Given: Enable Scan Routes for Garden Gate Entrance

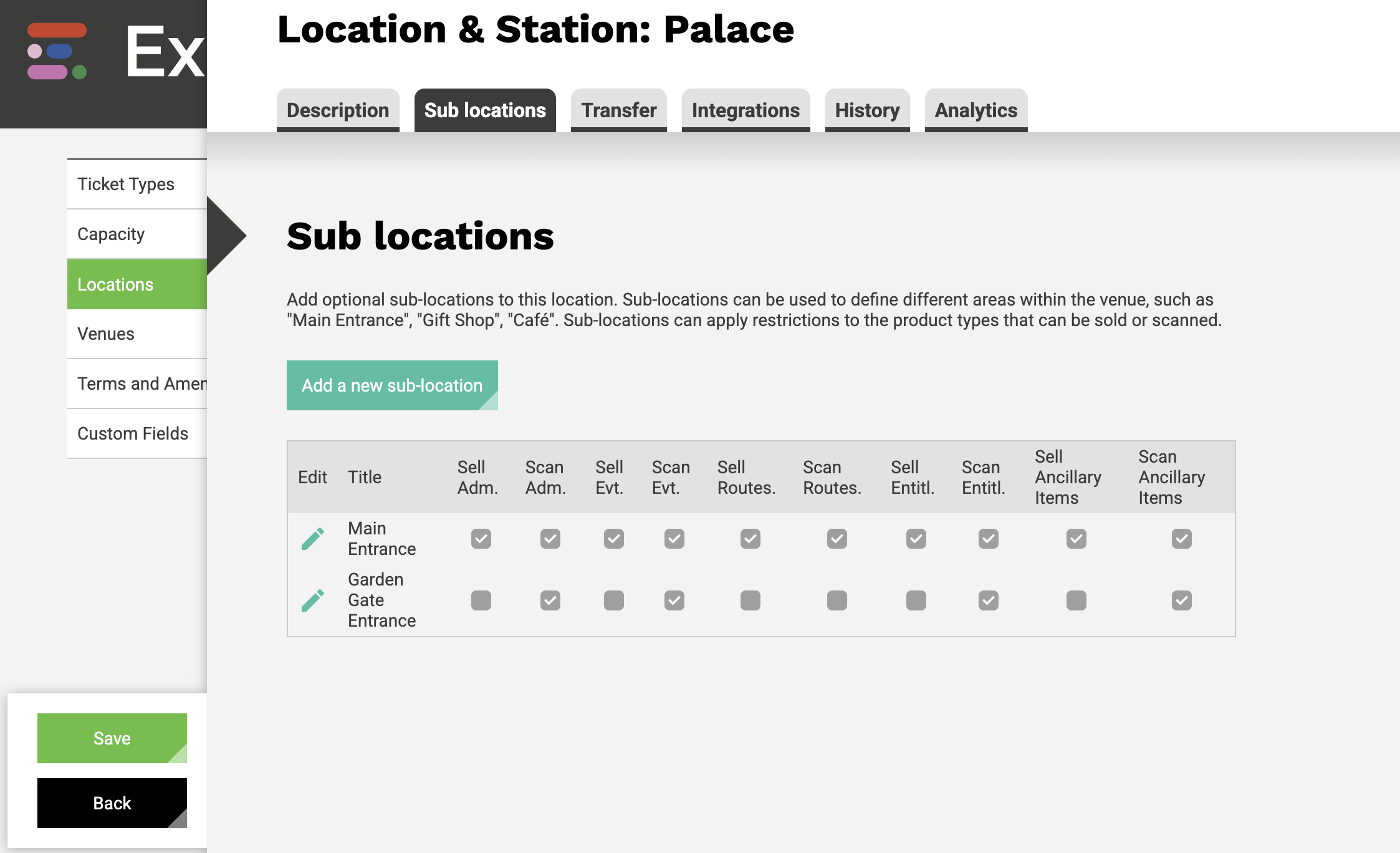Looking at the screenshot, I should (x=837, y=600).
